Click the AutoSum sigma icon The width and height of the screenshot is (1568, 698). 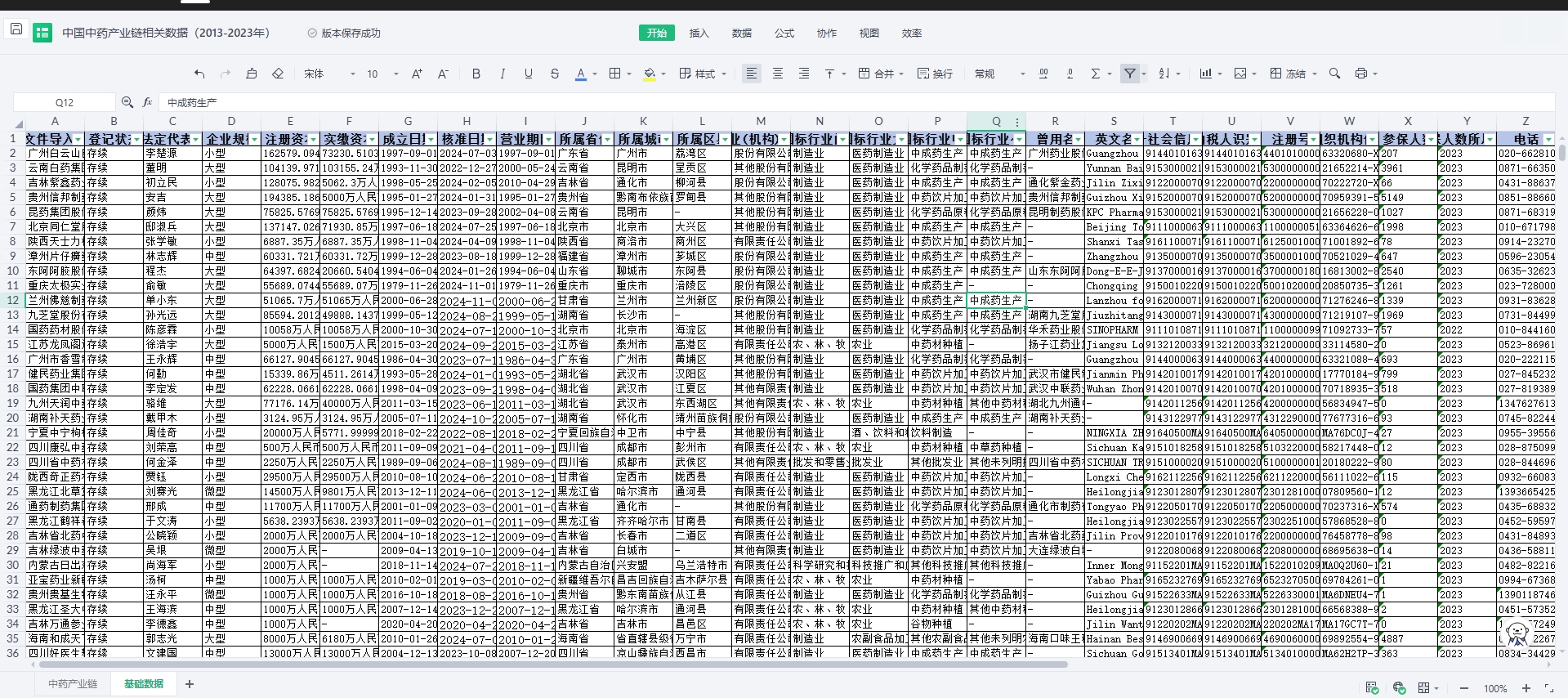point(1096,74)
